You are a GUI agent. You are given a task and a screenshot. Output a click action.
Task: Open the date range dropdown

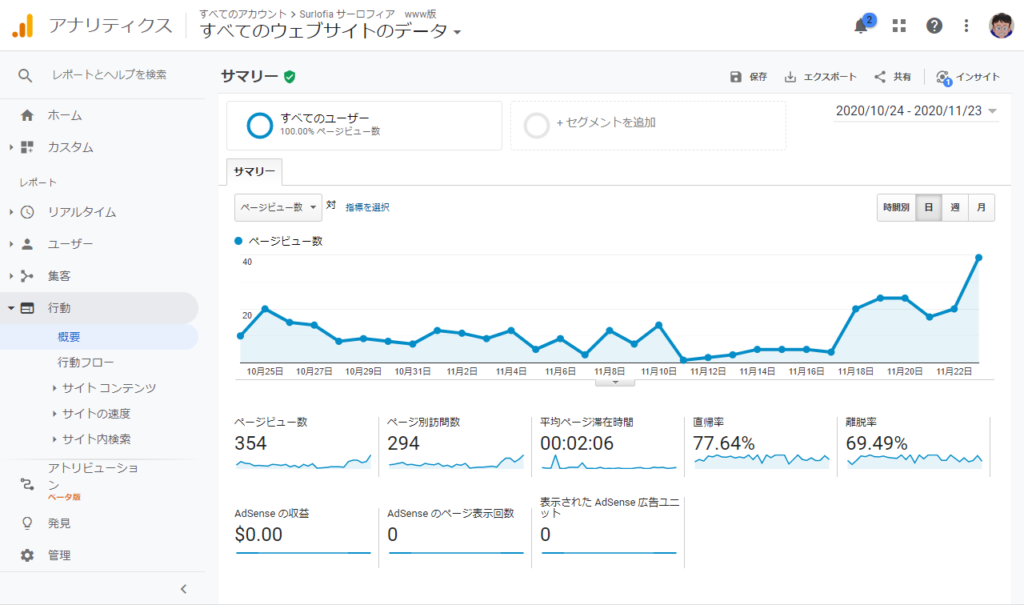[914, 111]
